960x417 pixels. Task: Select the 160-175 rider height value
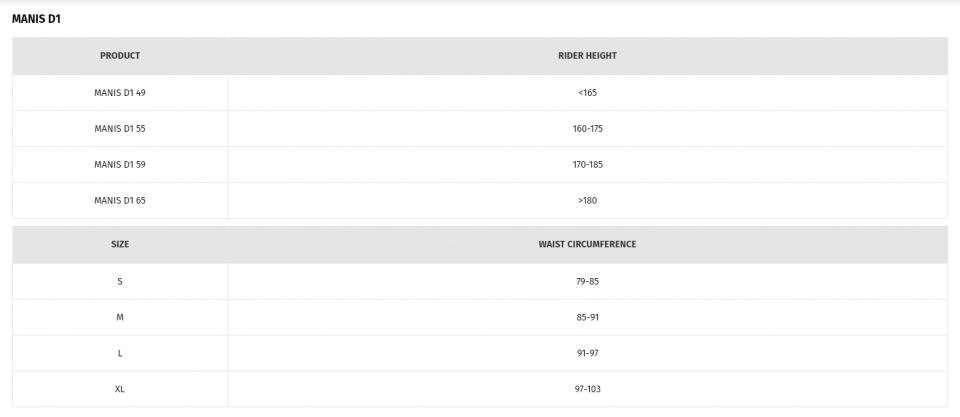tap(587, 129)
